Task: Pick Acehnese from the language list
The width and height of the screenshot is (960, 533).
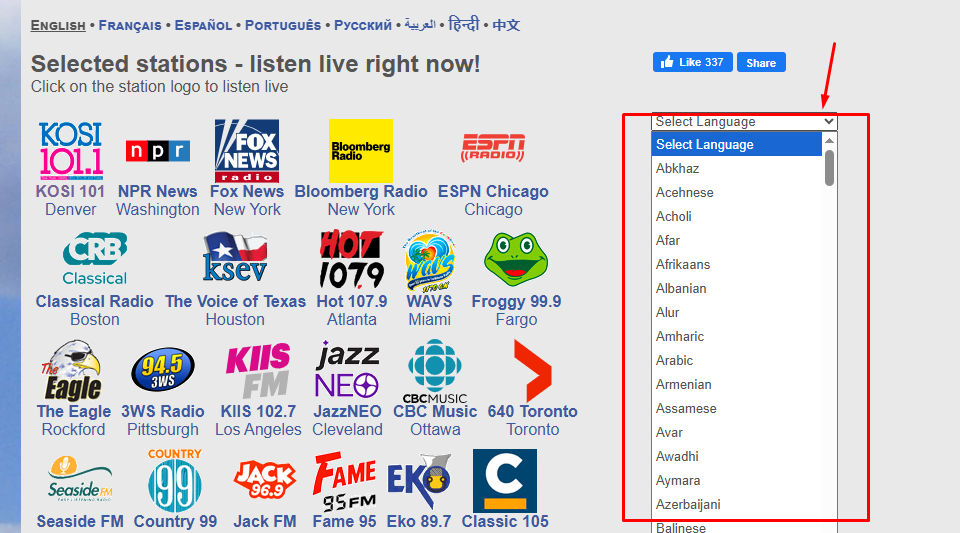Action: click(737, 192)
